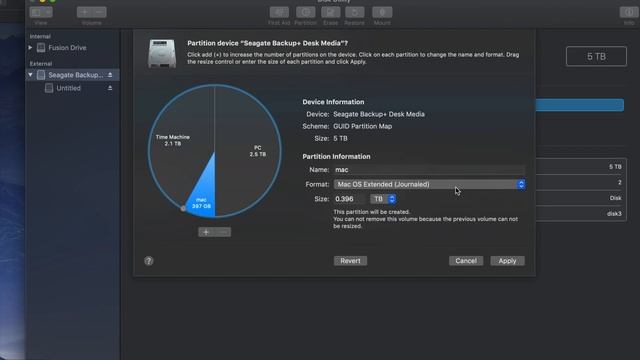The image size is (640, 360).
Task: Select Fusion Drive in the sidebar
Action: [67, 48]
